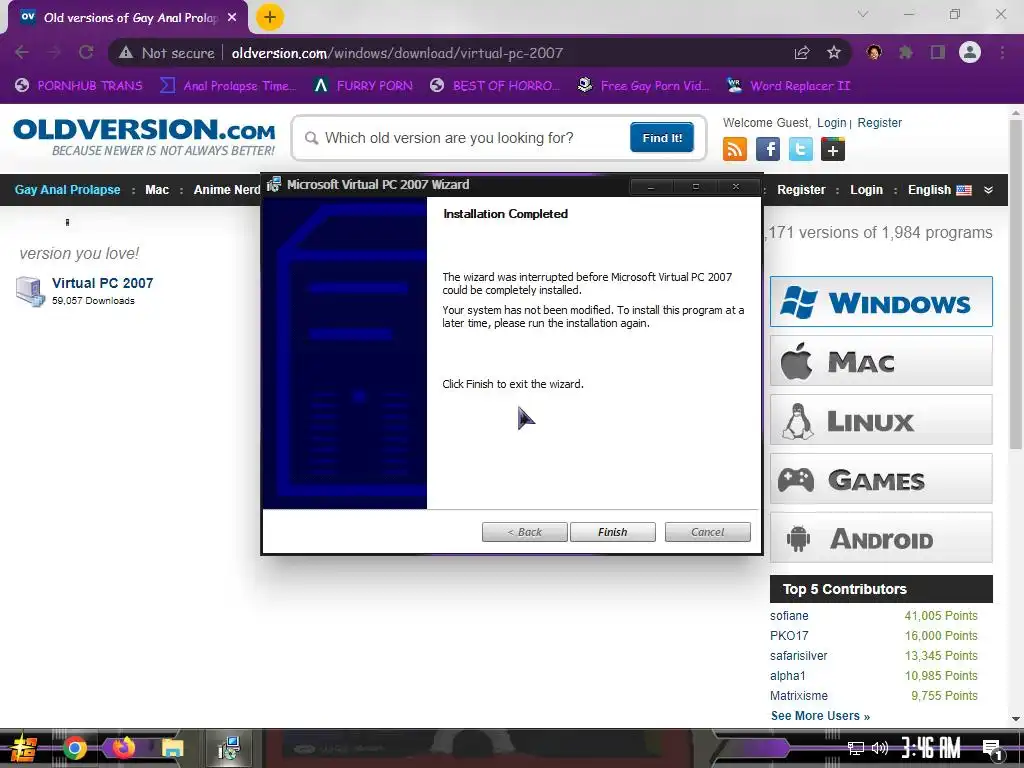Screen dimensions: 1024x768
Task: Click the Google plus share icon
Action: point(833,149)
